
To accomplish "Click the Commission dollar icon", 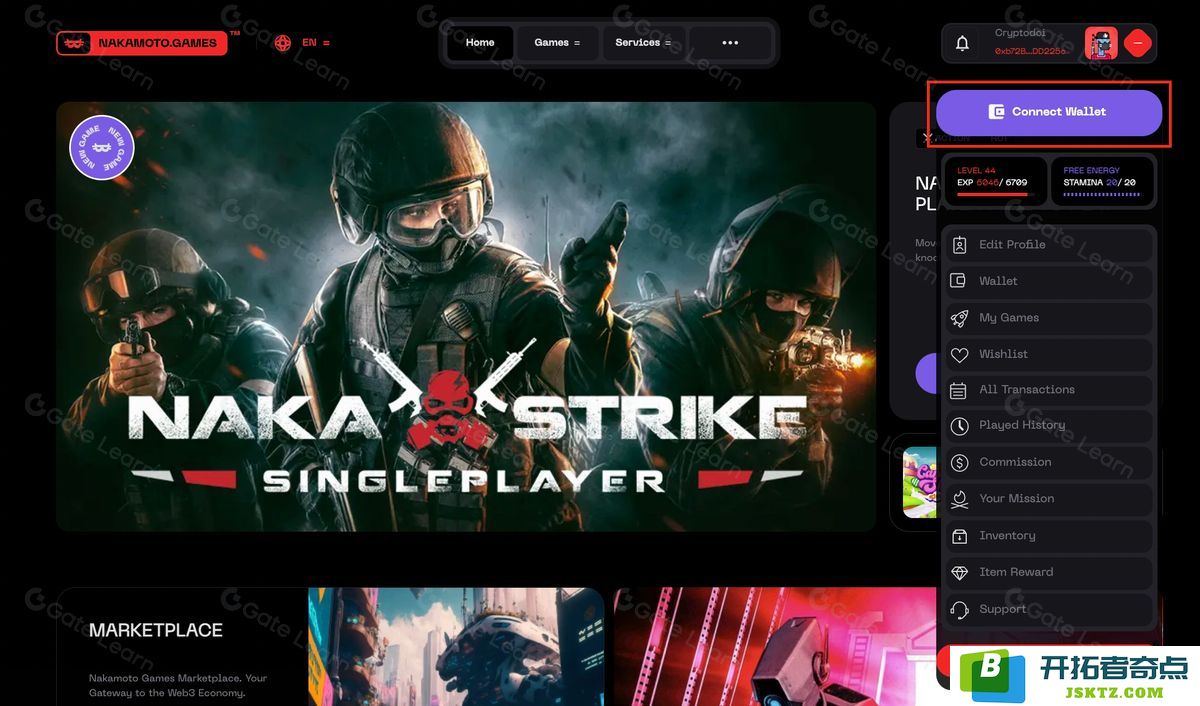I will tap(959, 462).
